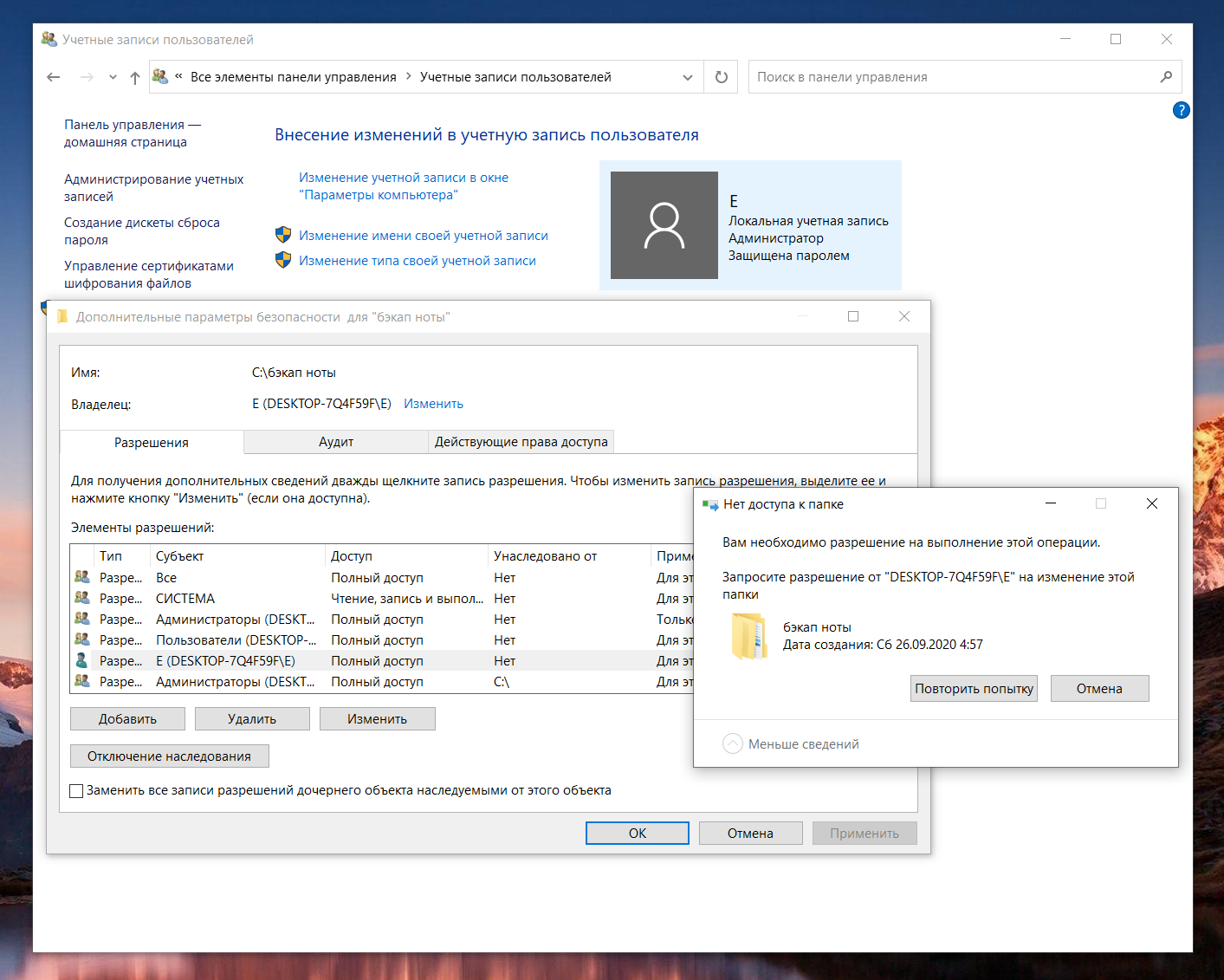Collapse details with 'Меньше сведений' chevron
1224x980 pixels.
733,744
